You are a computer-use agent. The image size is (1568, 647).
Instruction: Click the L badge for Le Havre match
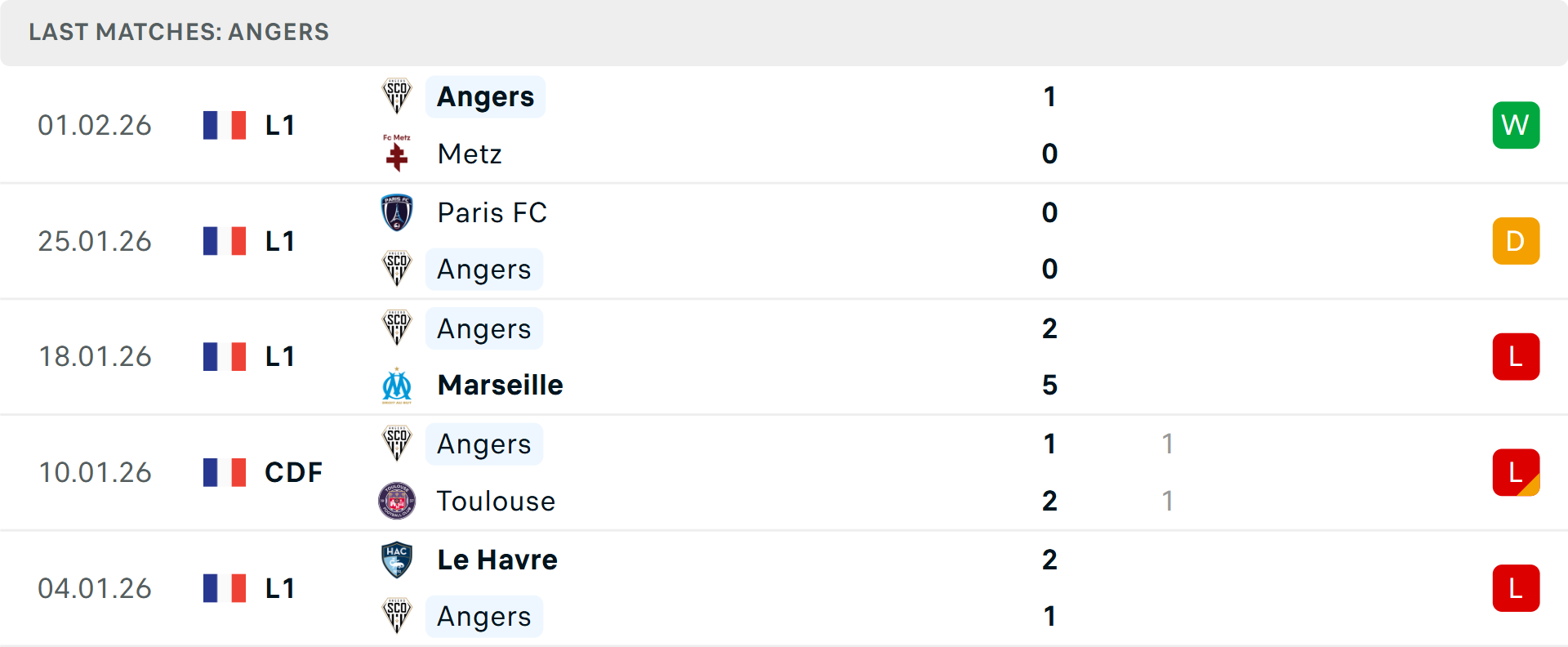(1516, 588)
